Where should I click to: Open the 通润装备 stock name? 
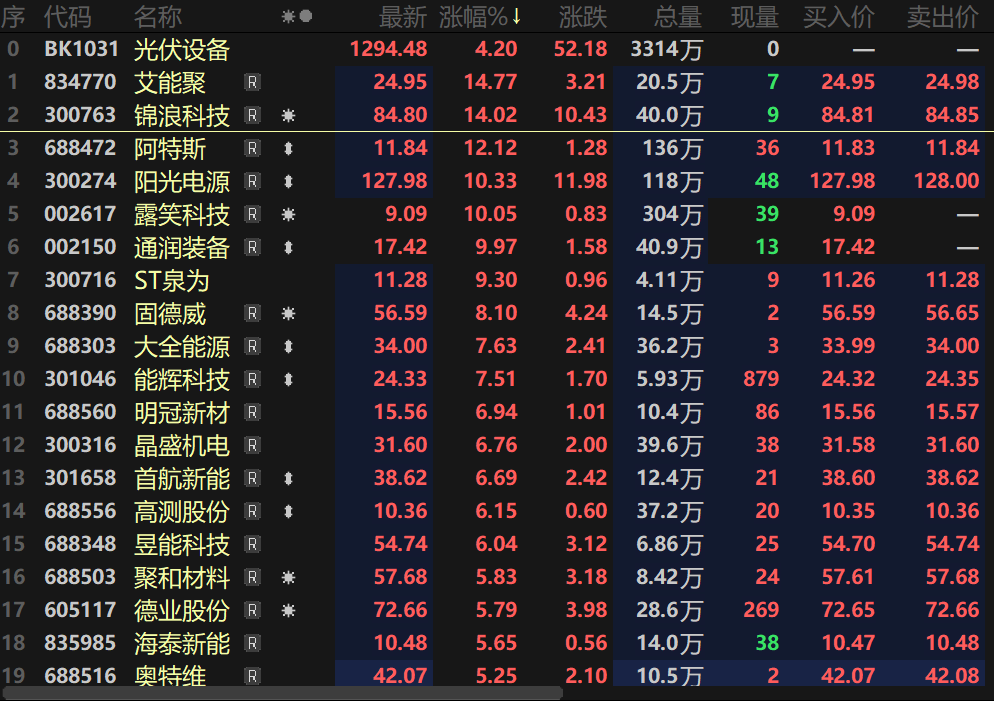(182, 247)
